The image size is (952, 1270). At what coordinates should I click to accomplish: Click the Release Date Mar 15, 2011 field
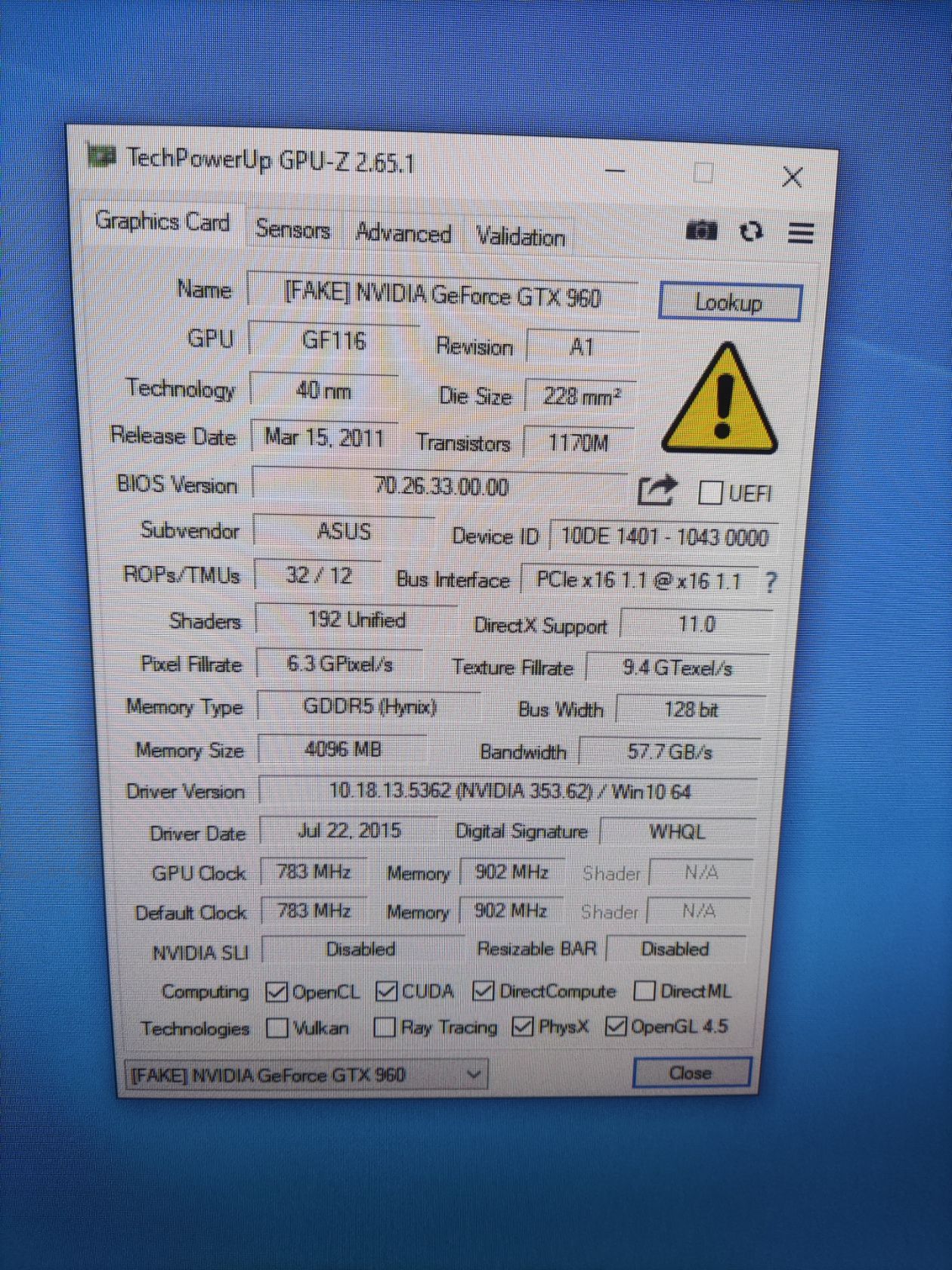point(324,437)
